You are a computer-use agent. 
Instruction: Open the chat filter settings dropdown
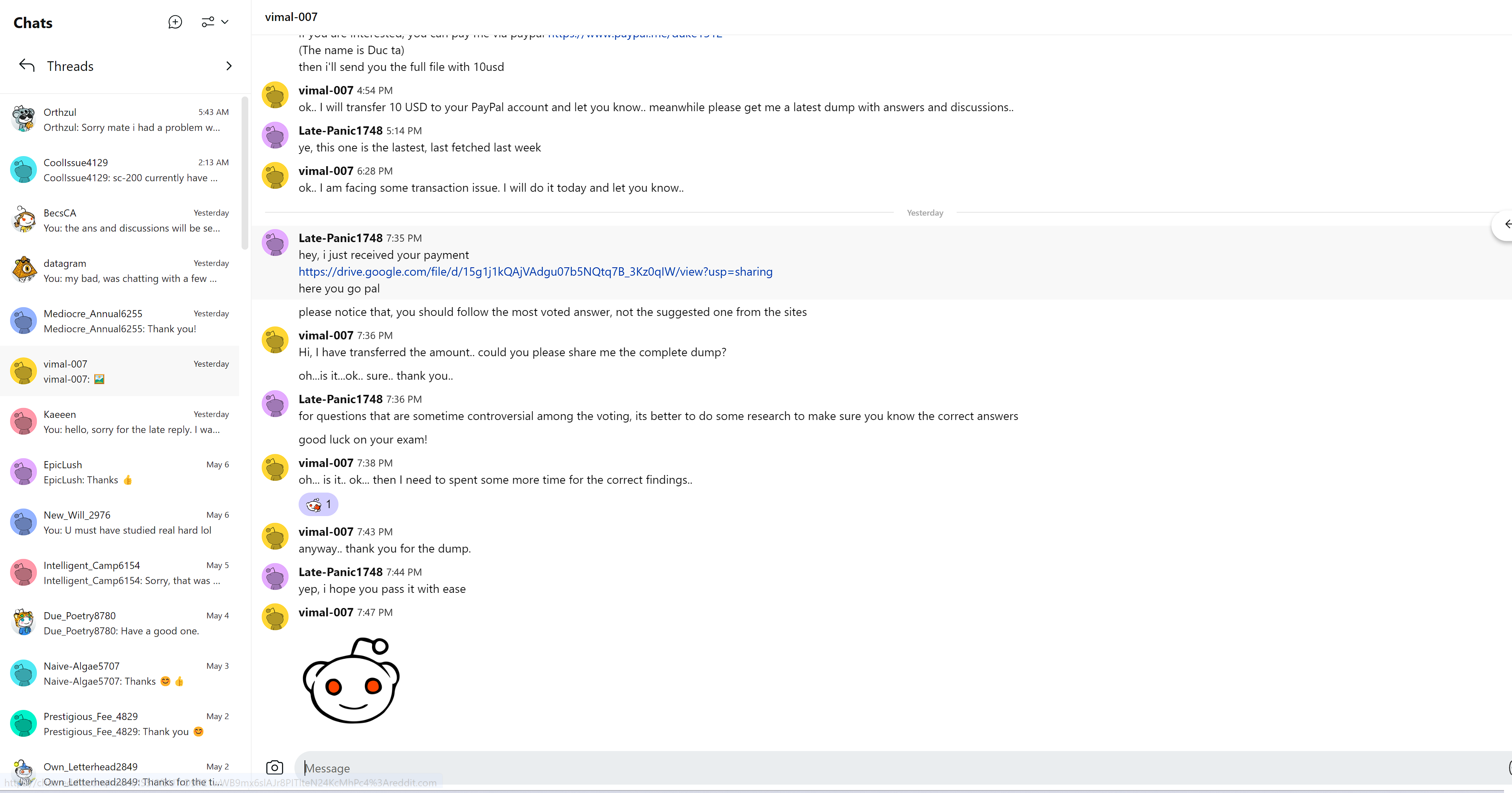point(215,22)
